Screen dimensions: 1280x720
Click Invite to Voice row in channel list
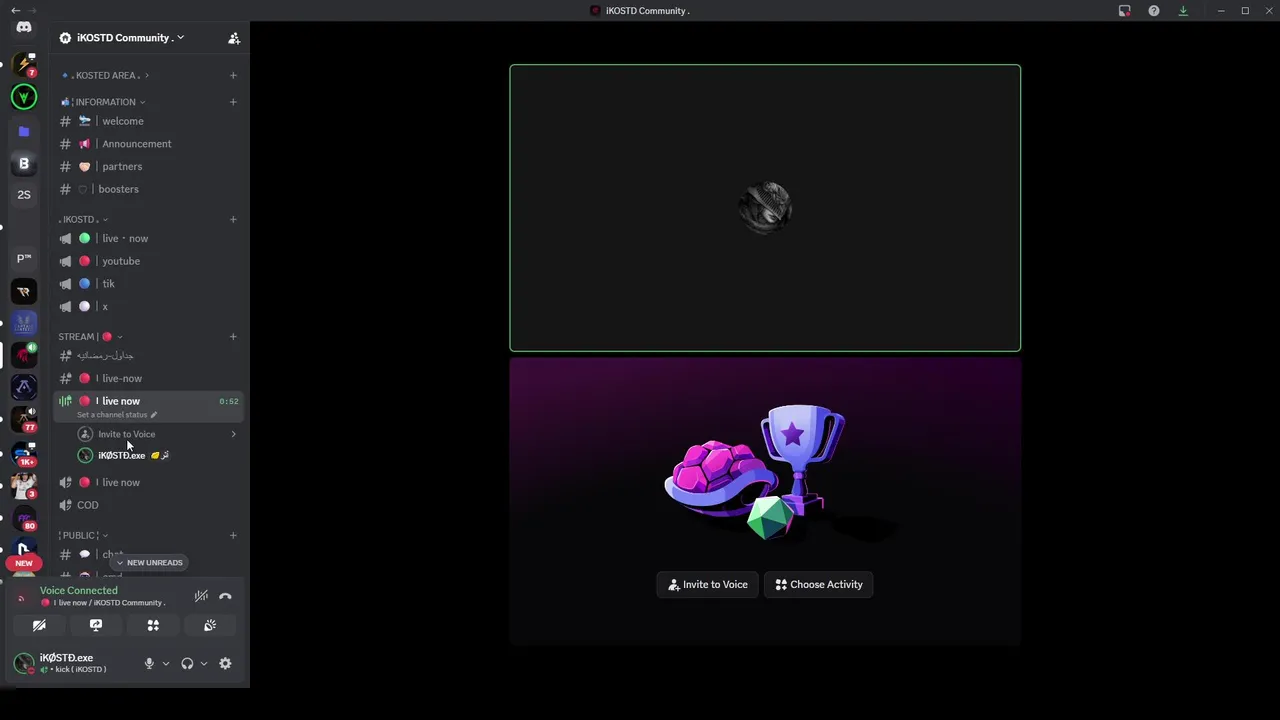point(156,434)
